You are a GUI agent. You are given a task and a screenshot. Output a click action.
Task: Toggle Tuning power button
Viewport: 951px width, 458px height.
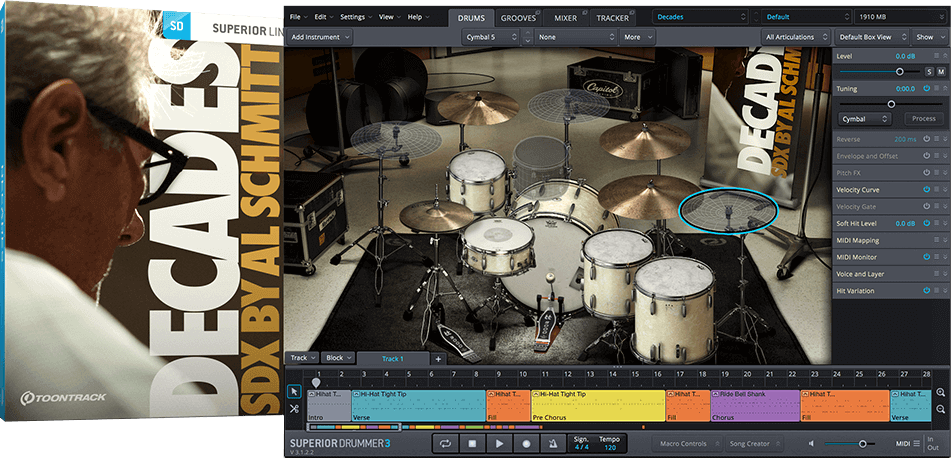(927, 89)
